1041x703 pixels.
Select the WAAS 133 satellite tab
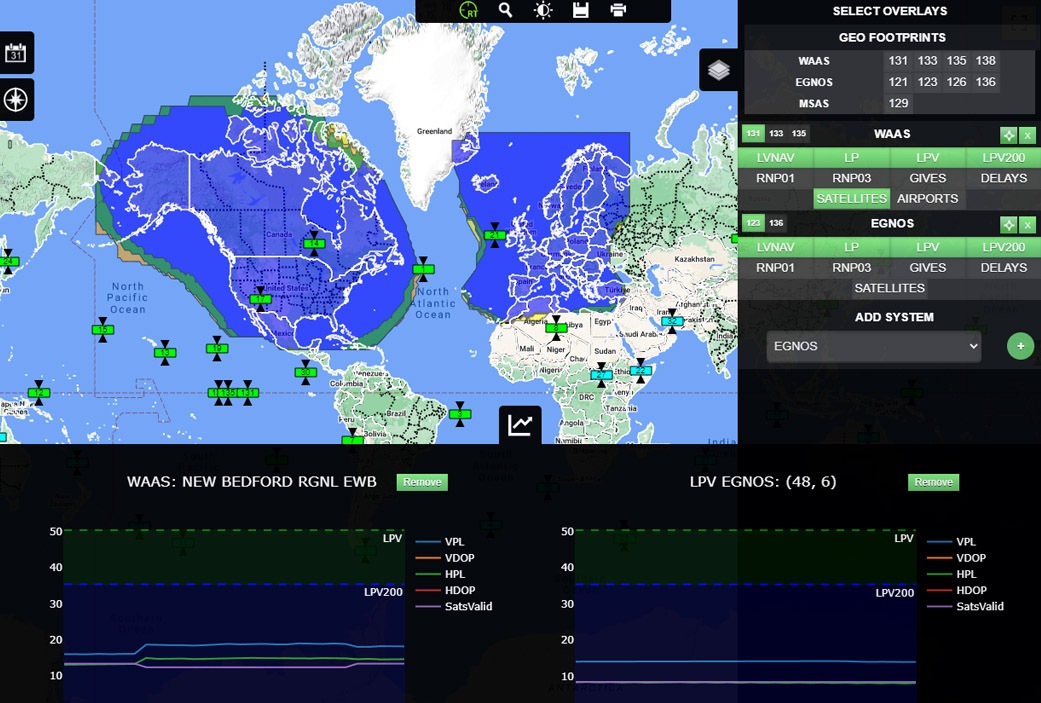click(x=776, y=134)
